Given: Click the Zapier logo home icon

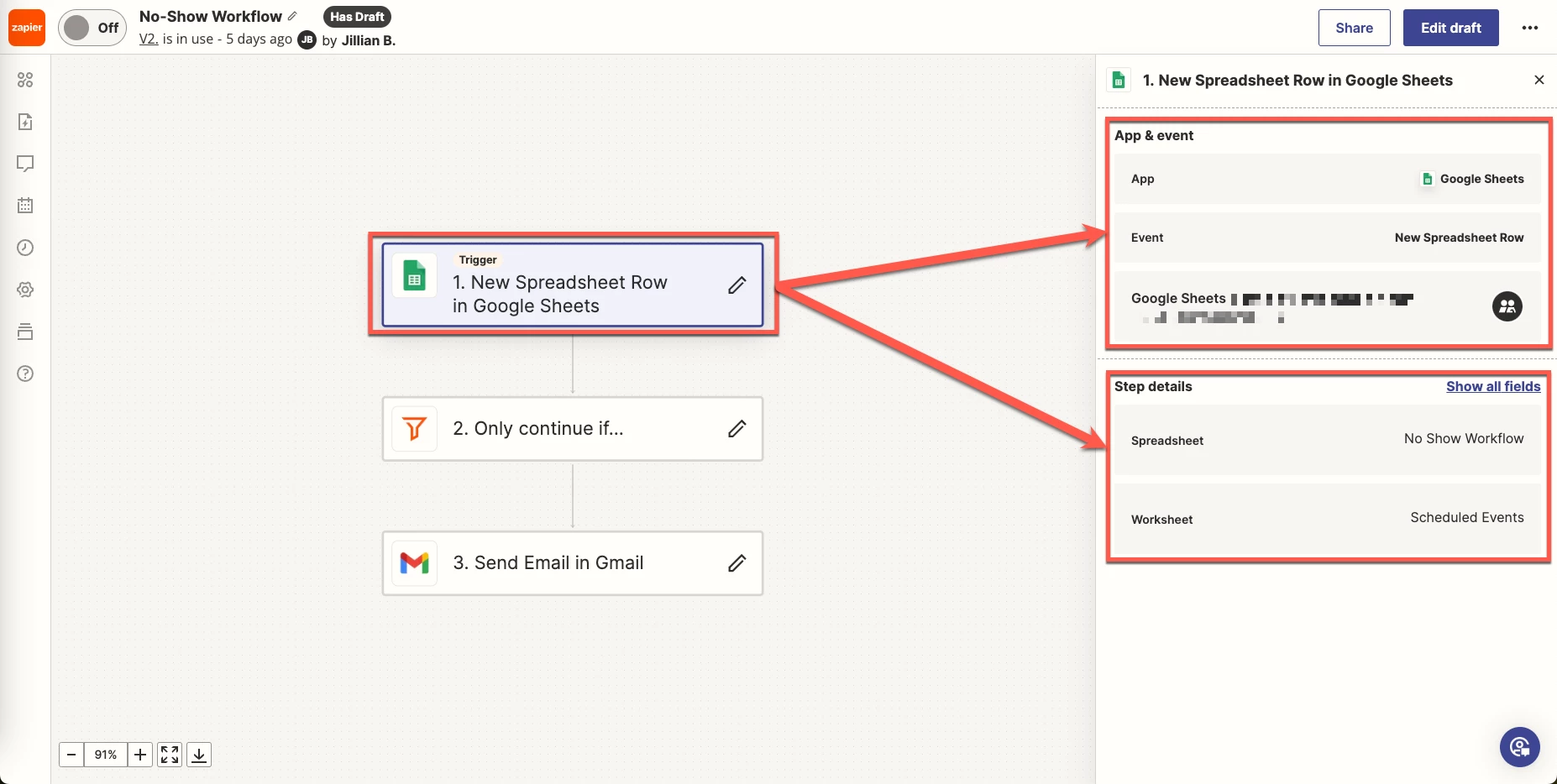Looking at the screenshot, I should pyautogui.click(x=27, y=28).
